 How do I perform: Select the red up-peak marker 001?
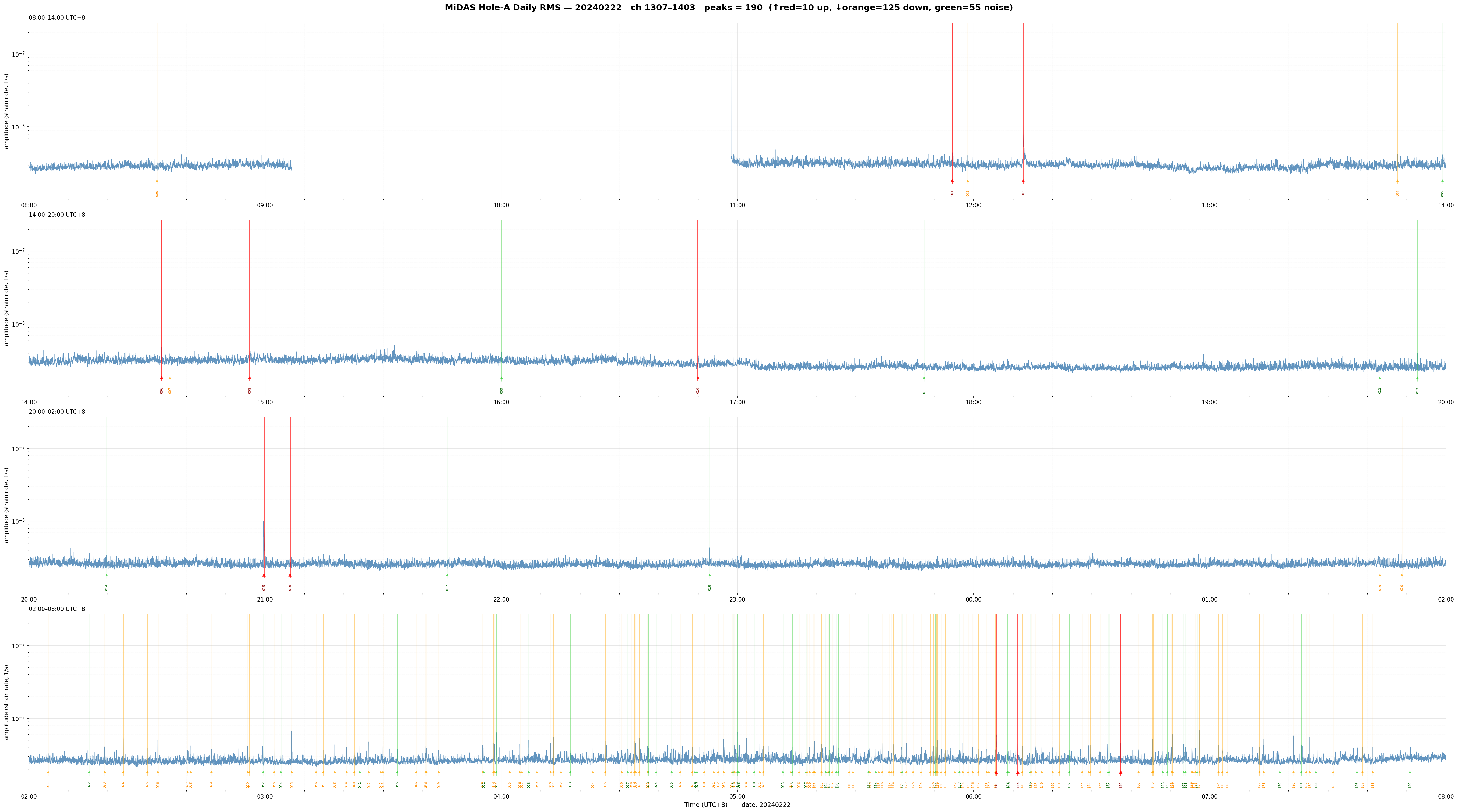pos(952,181)
